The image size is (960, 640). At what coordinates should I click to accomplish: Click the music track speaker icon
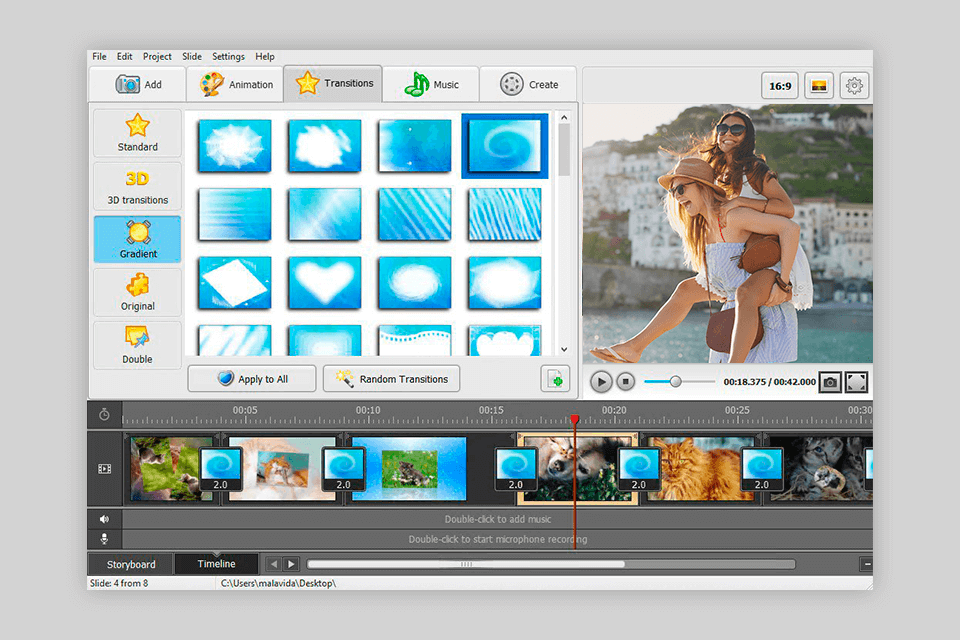[x=105, y=519]
